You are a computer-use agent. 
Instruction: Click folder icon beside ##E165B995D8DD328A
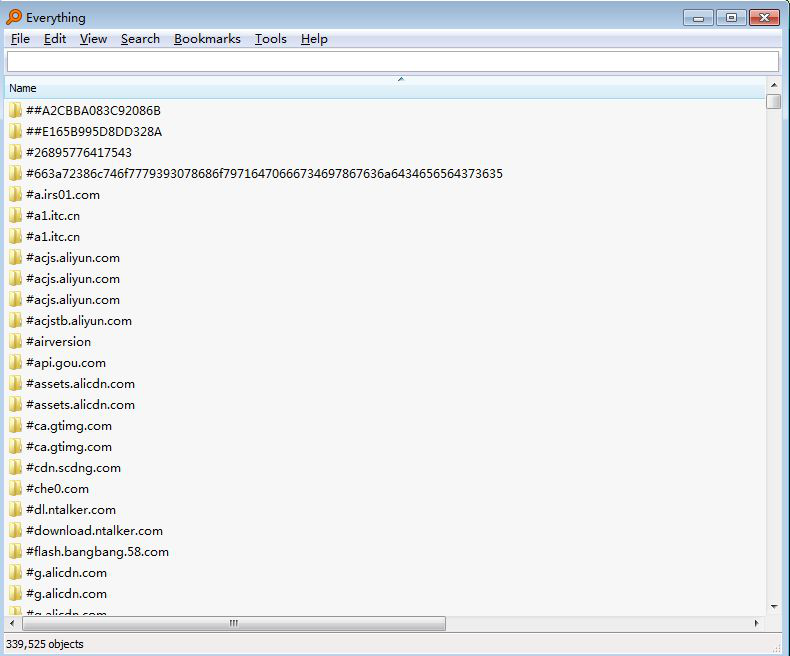tap(16, 132)
